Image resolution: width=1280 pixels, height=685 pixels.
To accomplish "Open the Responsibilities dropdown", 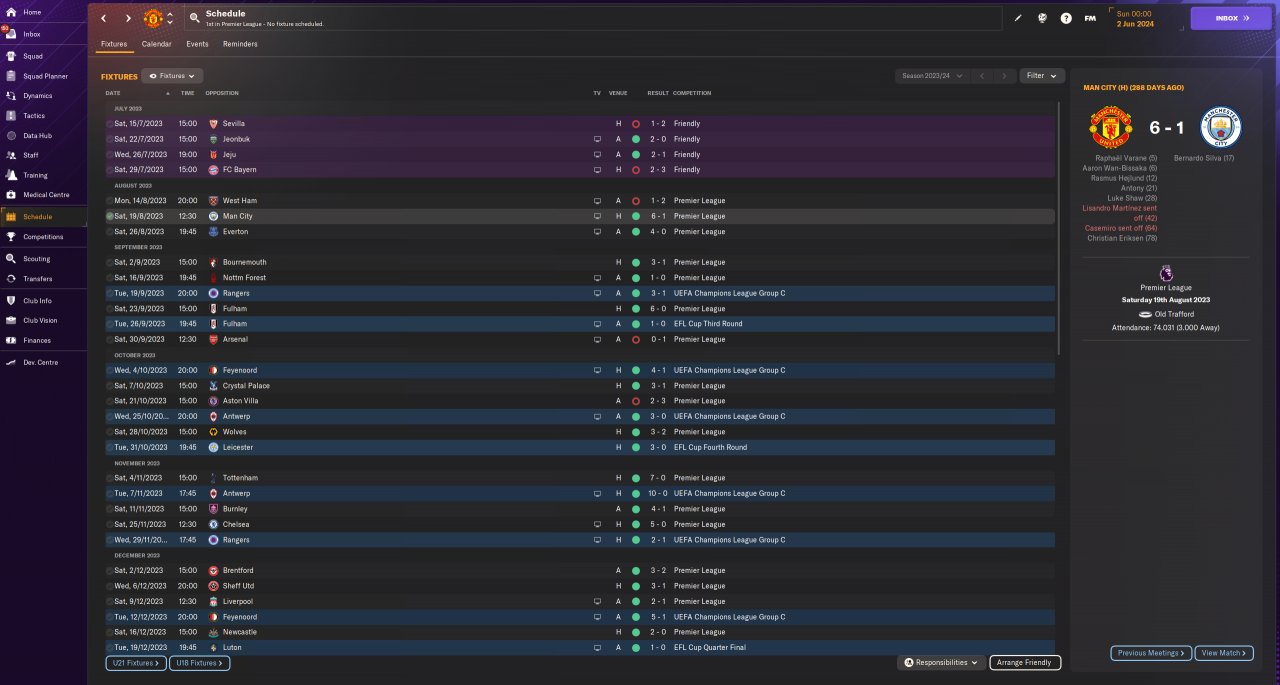I will pyautogui.click(x=940, y=662).
